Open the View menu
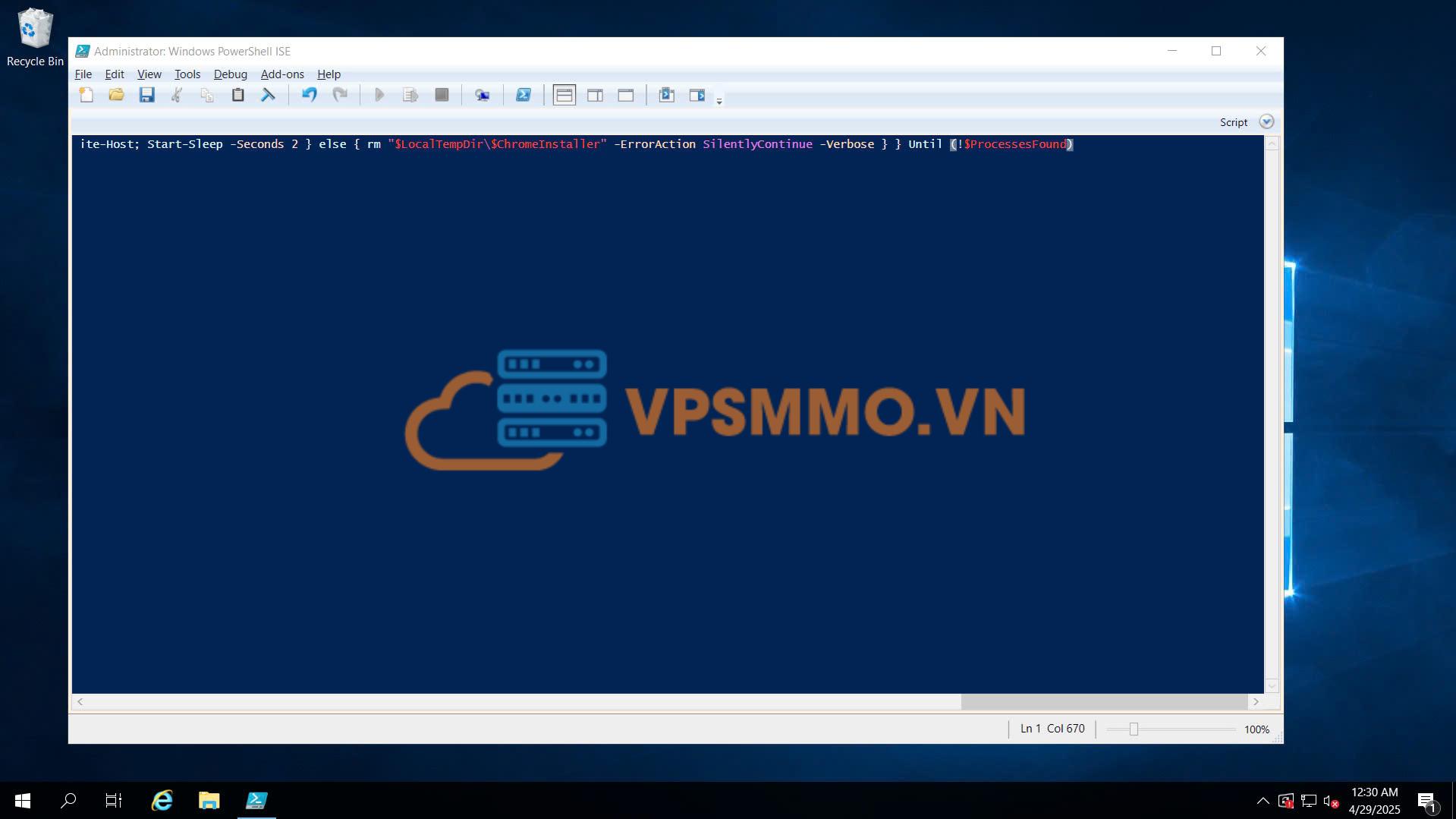Screen dimensions: 1456x819 (149, 74)
